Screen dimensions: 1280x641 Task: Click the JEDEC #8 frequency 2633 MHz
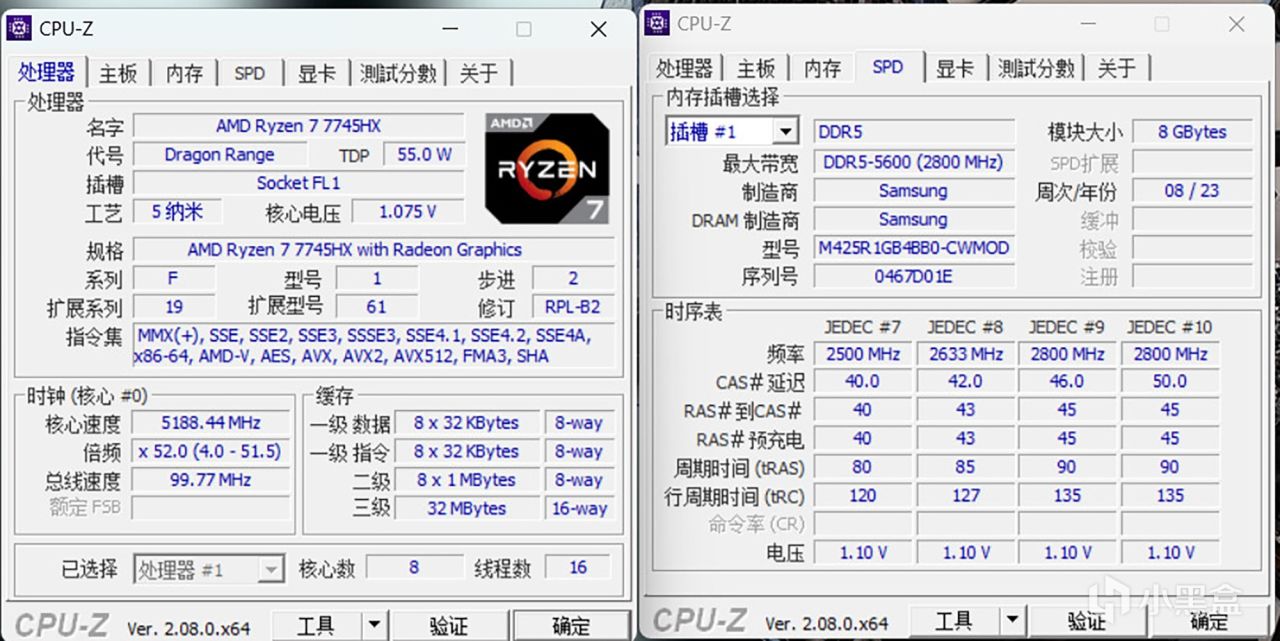click(966, 353)
